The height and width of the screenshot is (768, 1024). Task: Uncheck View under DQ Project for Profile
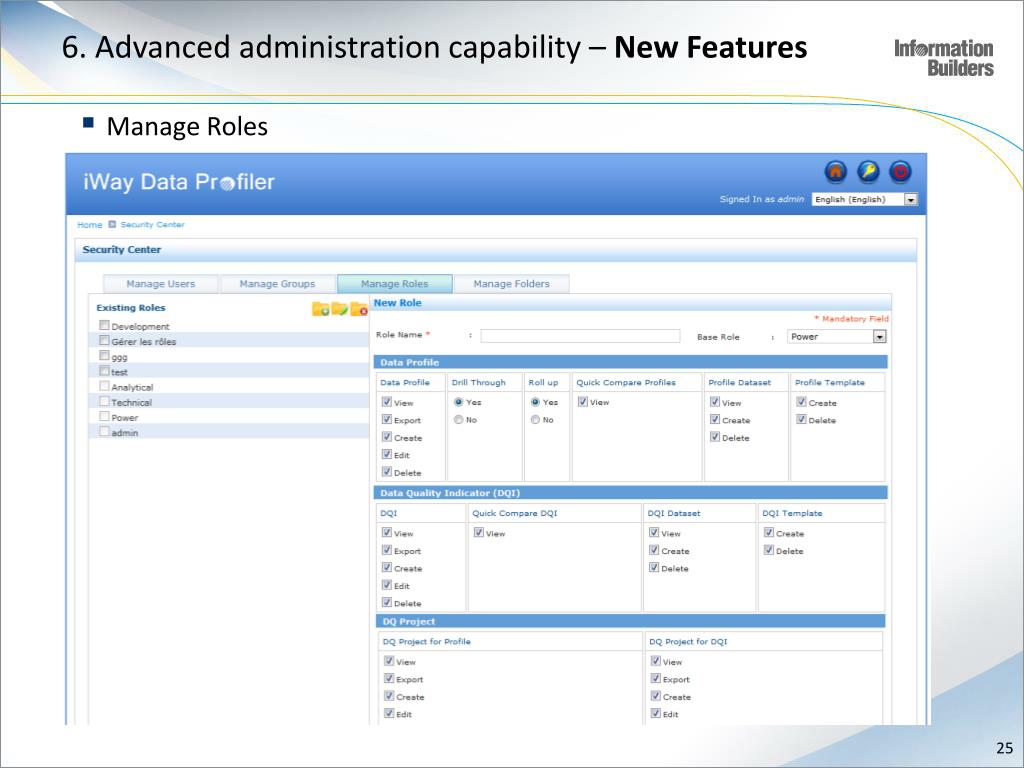pyautogui.click(x=389, y=661)
